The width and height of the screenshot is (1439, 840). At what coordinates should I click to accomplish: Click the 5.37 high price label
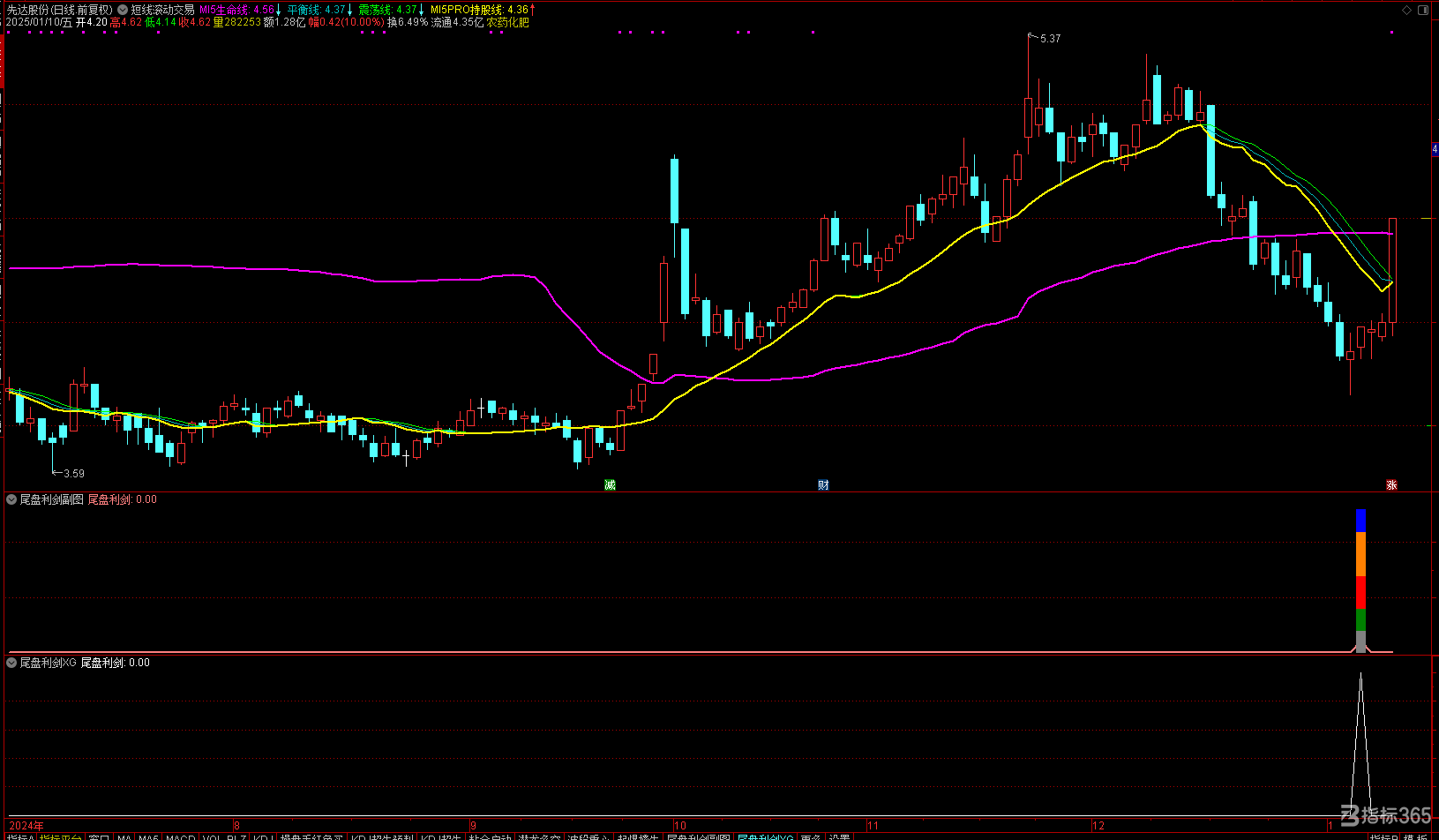click(x=1050, y=39)
